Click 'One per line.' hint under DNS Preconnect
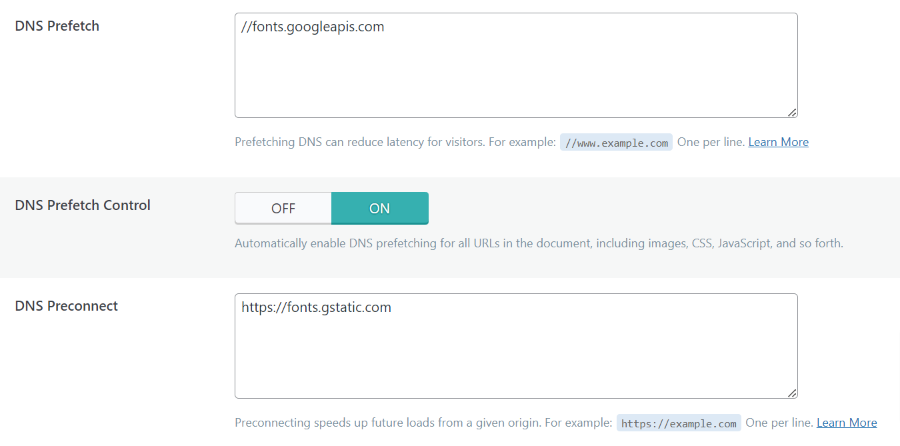 coord(779,423)
